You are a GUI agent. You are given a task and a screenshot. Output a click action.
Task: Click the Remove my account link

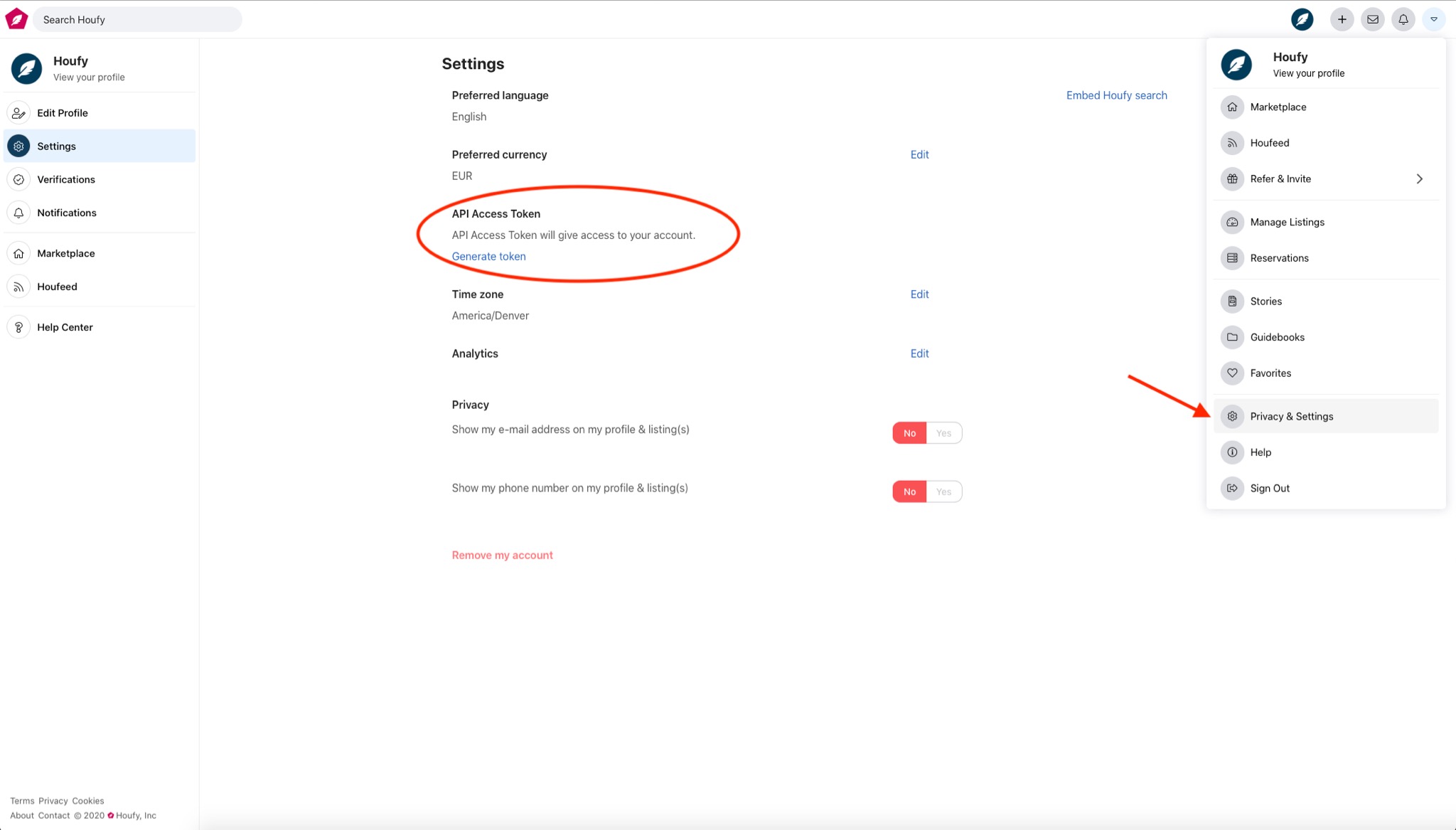(x=502, y=555)
